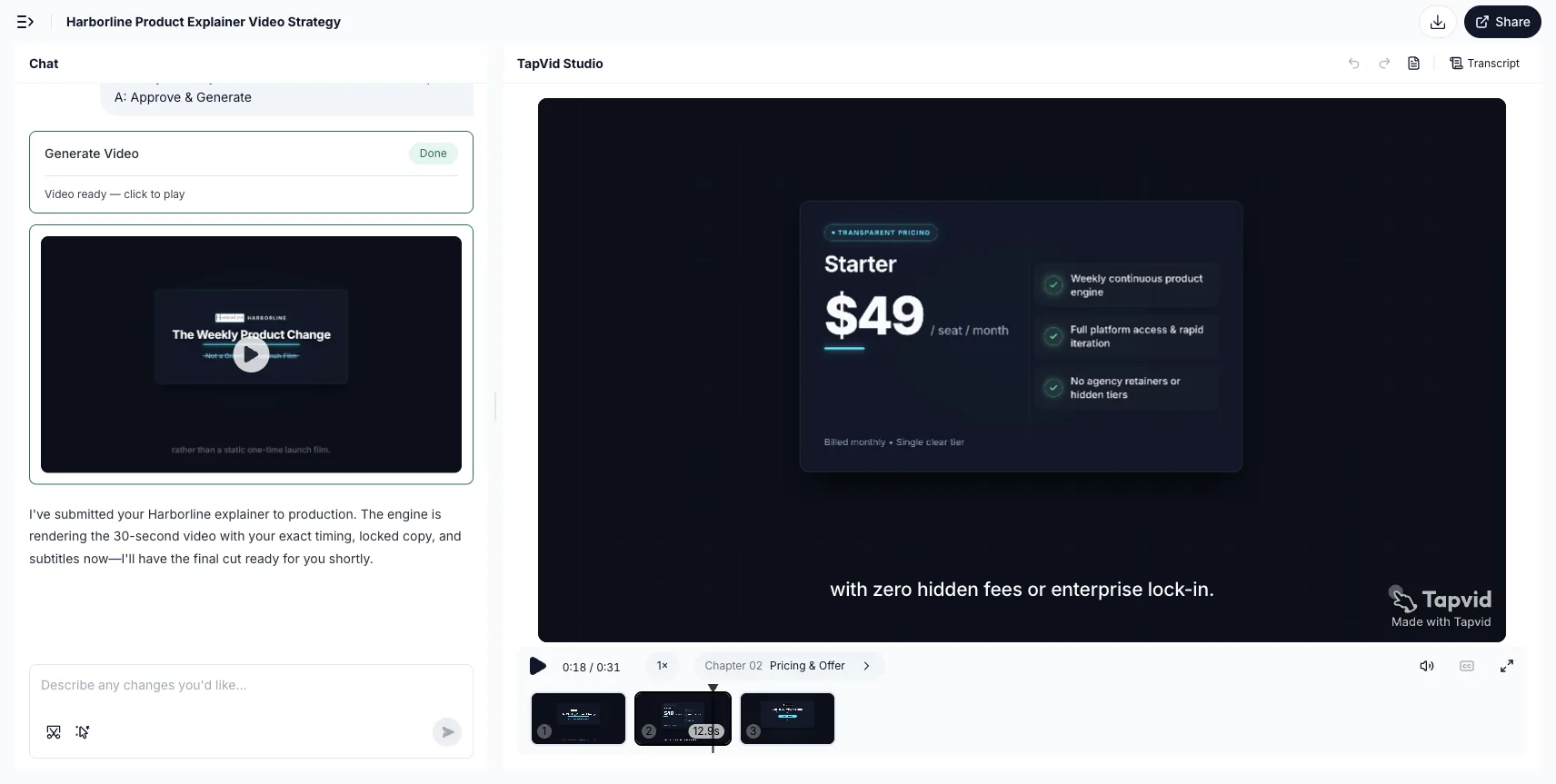This screenshot has width=1556, height=784.
Task: Enter fullscreen video mode
Action: click(x=1507, y=666)
